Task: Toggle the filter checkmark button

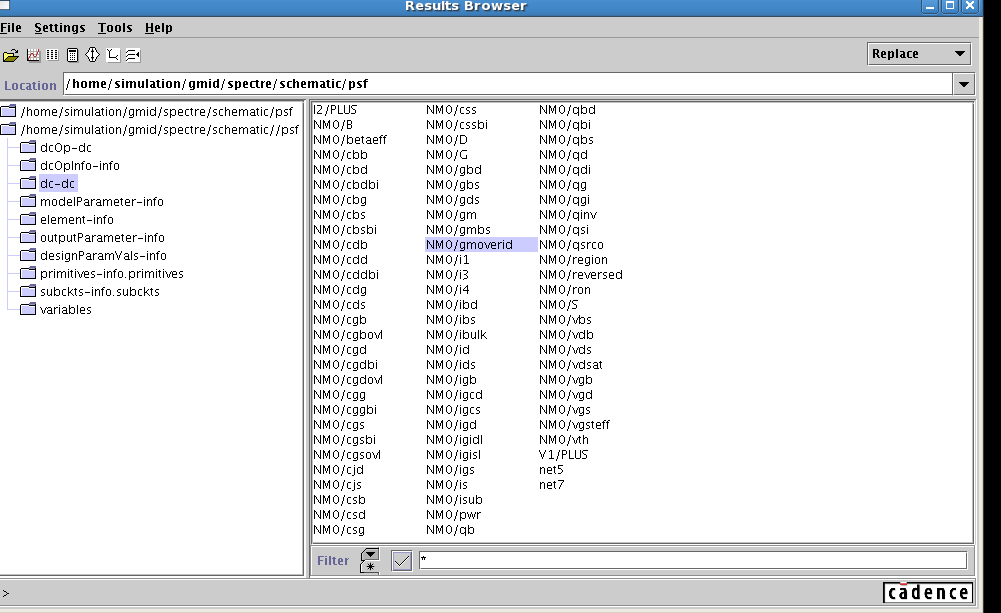Action: (401, 561)
